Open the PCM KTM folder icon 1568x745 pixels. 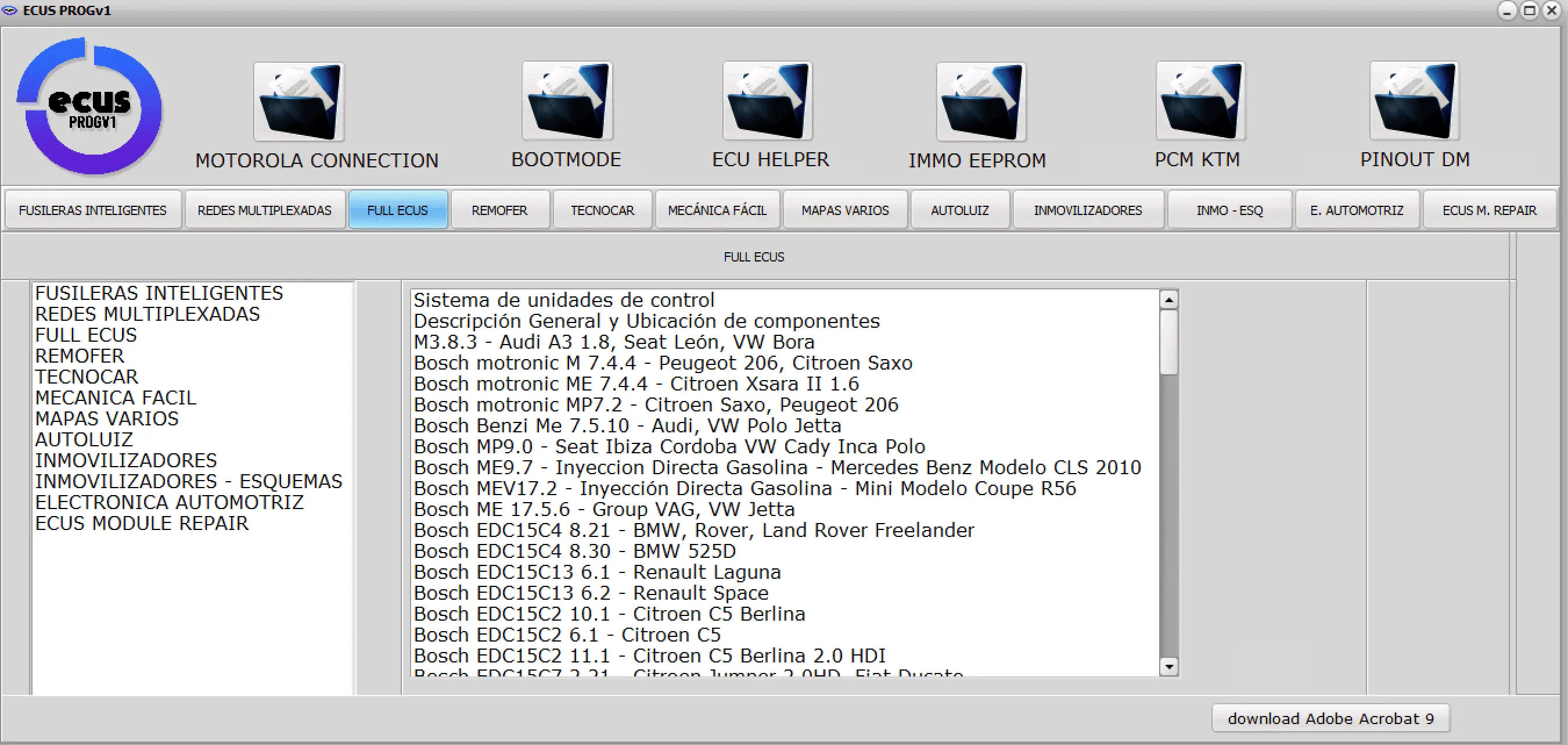click(1200, 101)
